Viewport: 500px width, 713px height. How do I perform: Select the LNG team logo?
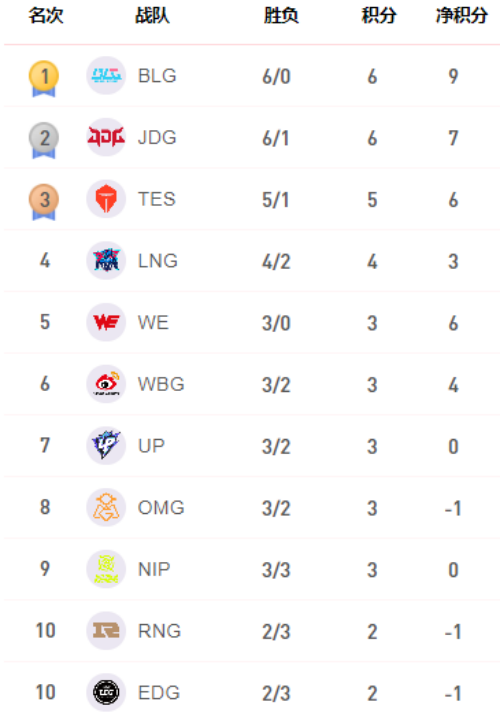click(106, 261)
